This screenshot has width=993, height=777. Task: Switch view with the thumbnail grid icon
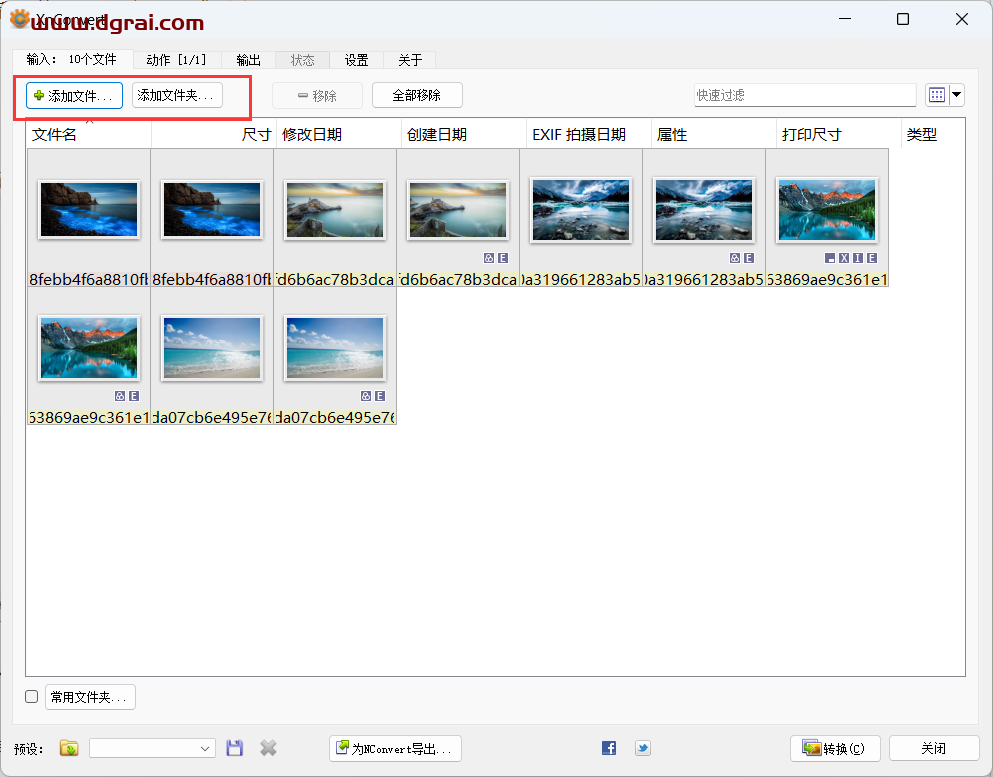(x=937, y=95)
